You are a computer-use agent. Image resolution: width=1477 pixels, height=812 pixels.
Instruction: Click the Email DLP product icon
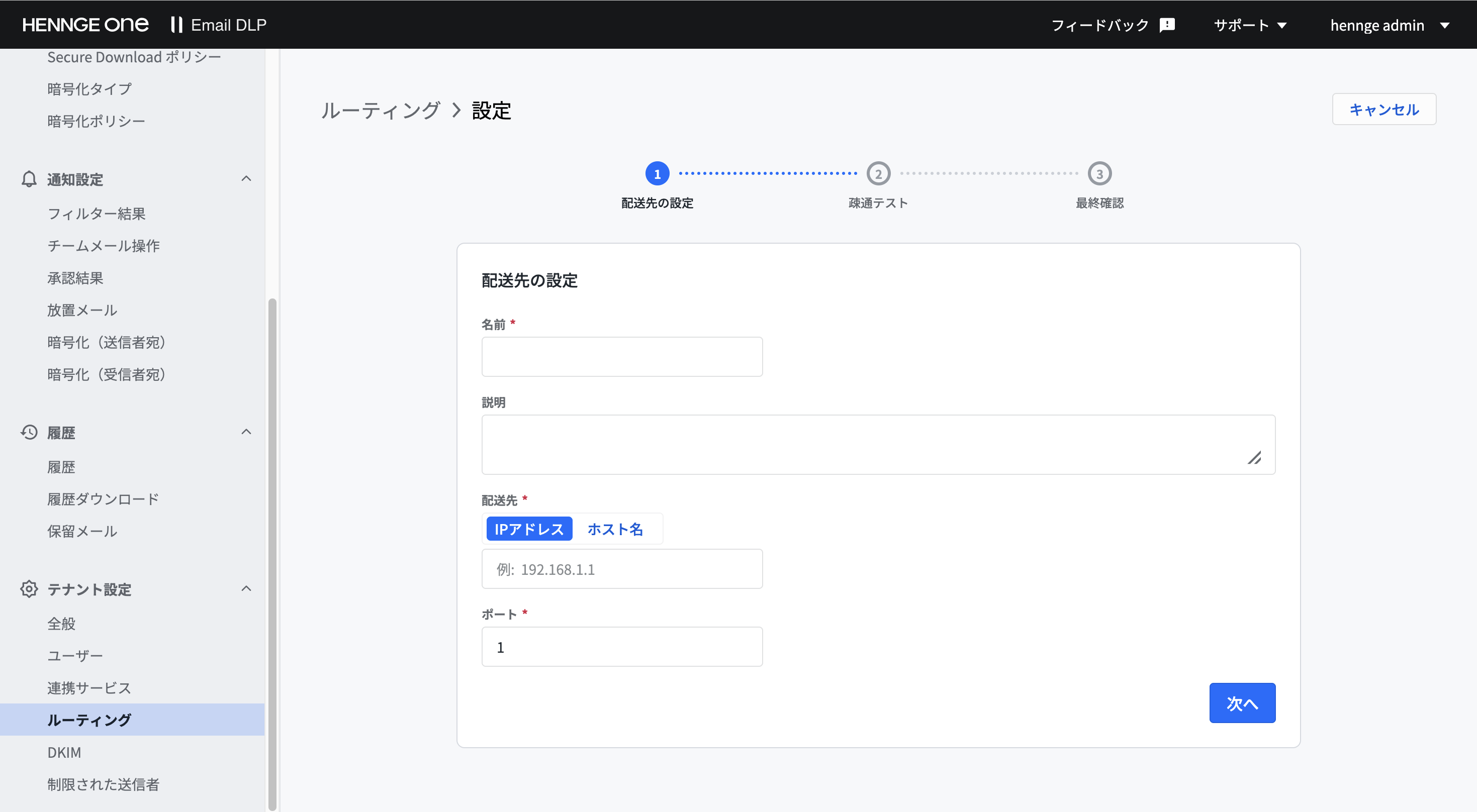point(176,25)
